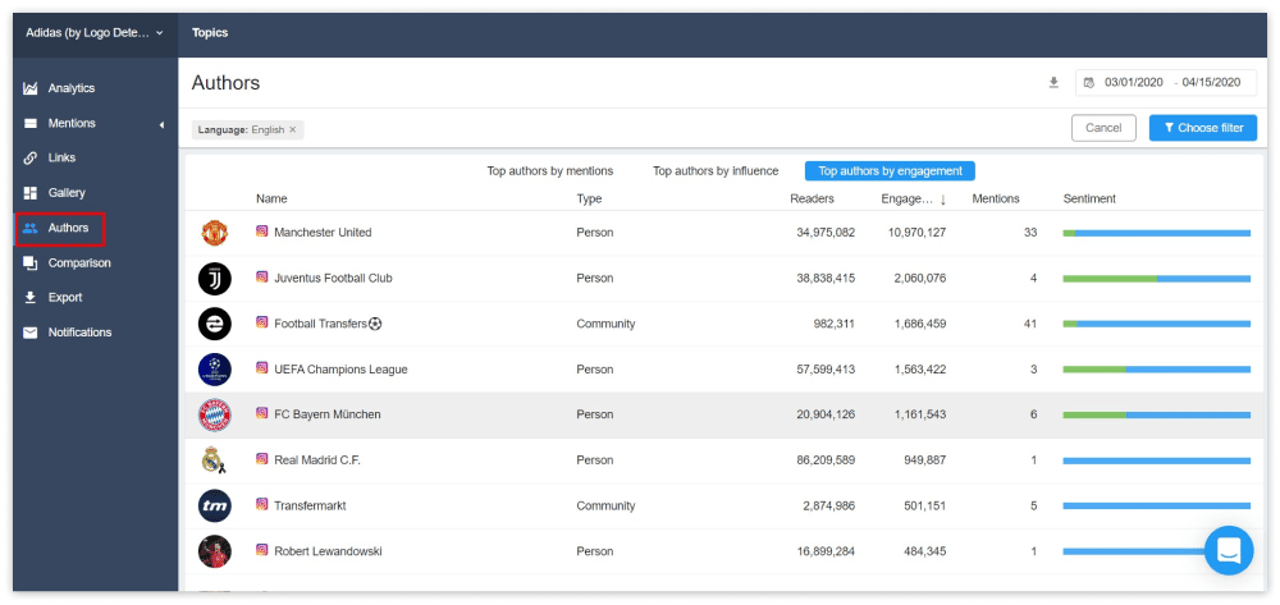Viewport: 1280px width, 605px height.
Task: Open the date range picker
Action: (x=1165, y=83)
